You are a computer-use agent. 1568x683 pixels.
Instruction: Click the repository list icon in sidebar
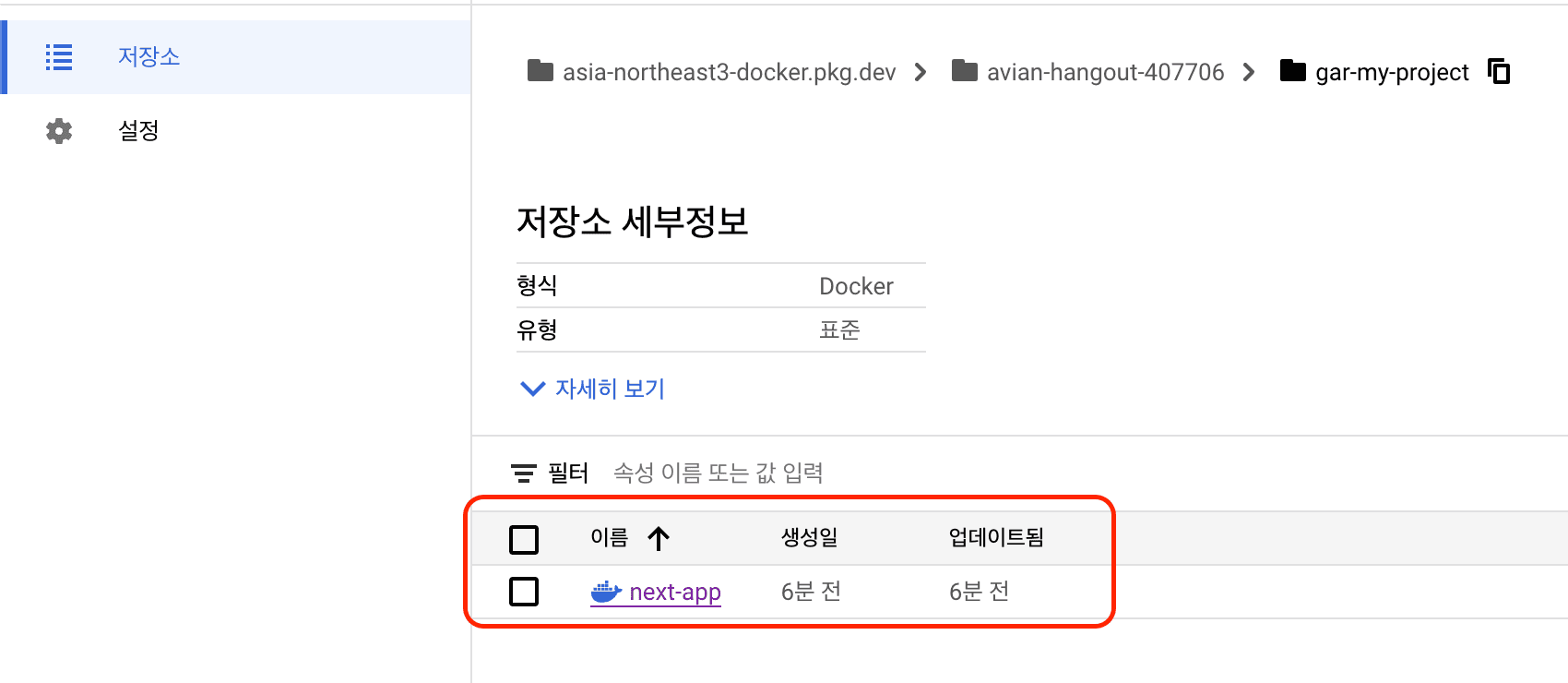(59, 57)
